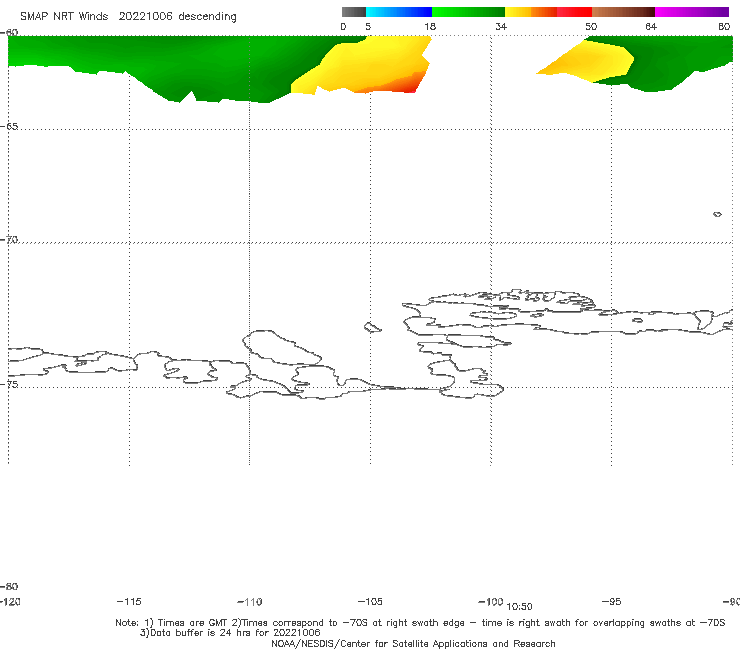740x650 pixels.
Task: Click the color scale label '64'
Action: 651,26
